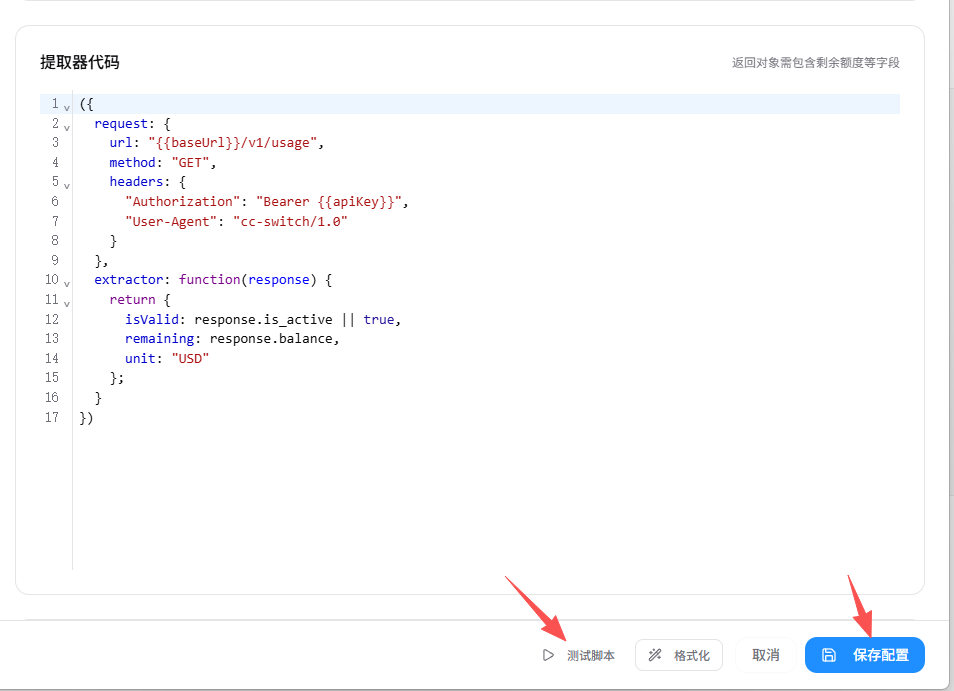Screen dimensions: 954x691
Task: Click the url "{{baseUrl}}/v1/usage" line
Action: (217, 143)
